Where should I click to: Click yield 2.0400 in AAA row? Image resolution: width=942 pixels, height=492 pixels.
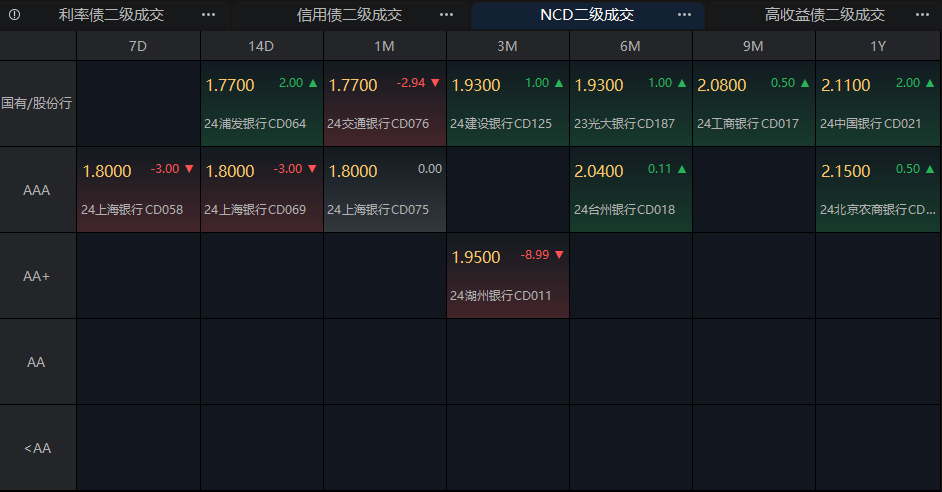click(599, 171)
